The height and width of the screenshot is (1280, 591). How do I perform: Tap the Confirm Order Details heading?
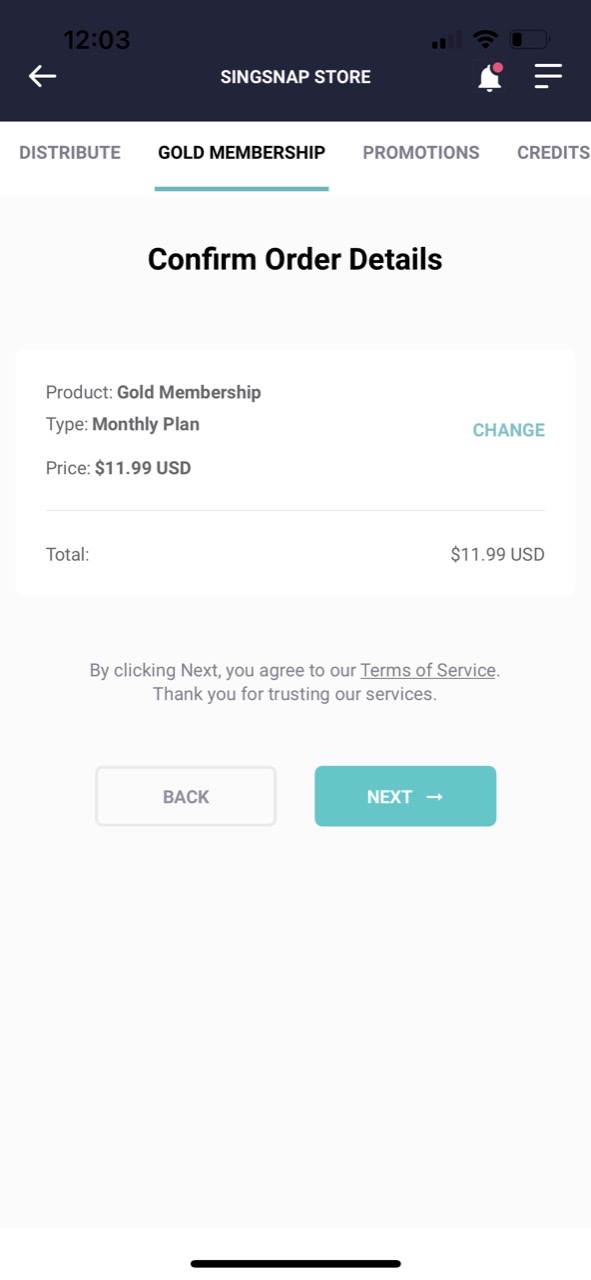pos(295,259)
